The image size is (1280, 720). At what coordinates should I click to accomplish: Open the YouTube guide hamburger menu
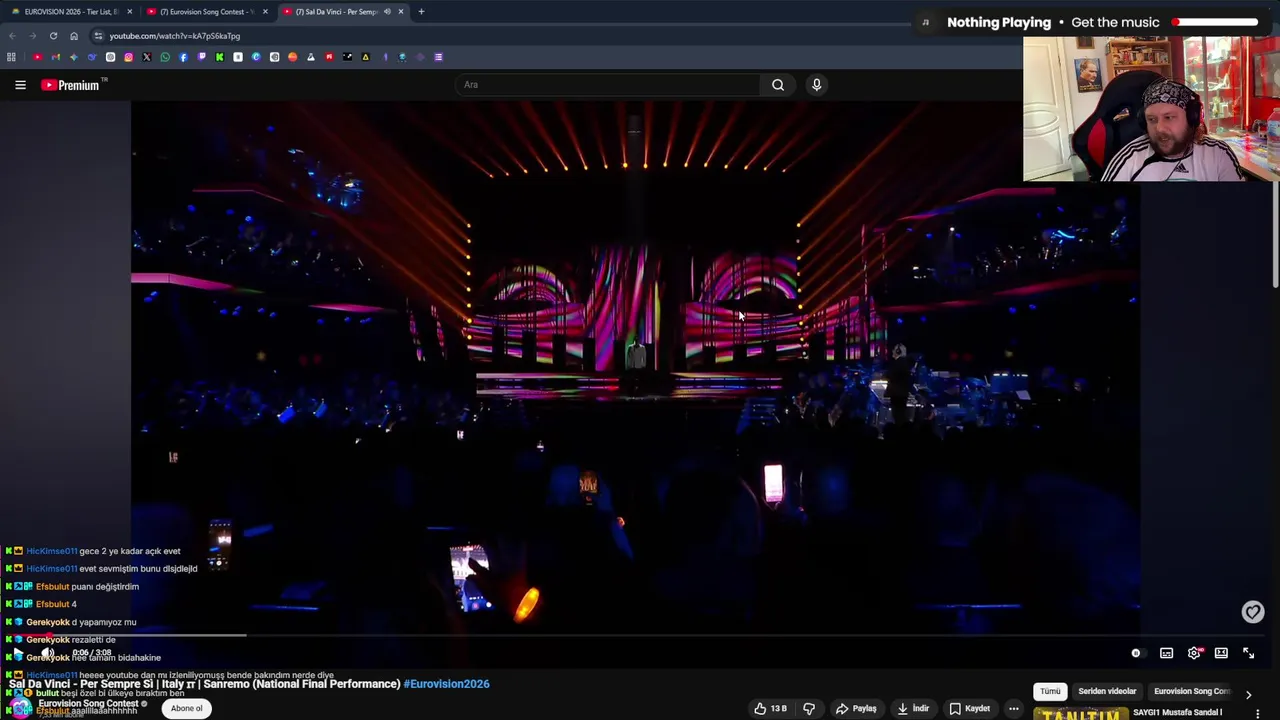[x=20, y=85]
